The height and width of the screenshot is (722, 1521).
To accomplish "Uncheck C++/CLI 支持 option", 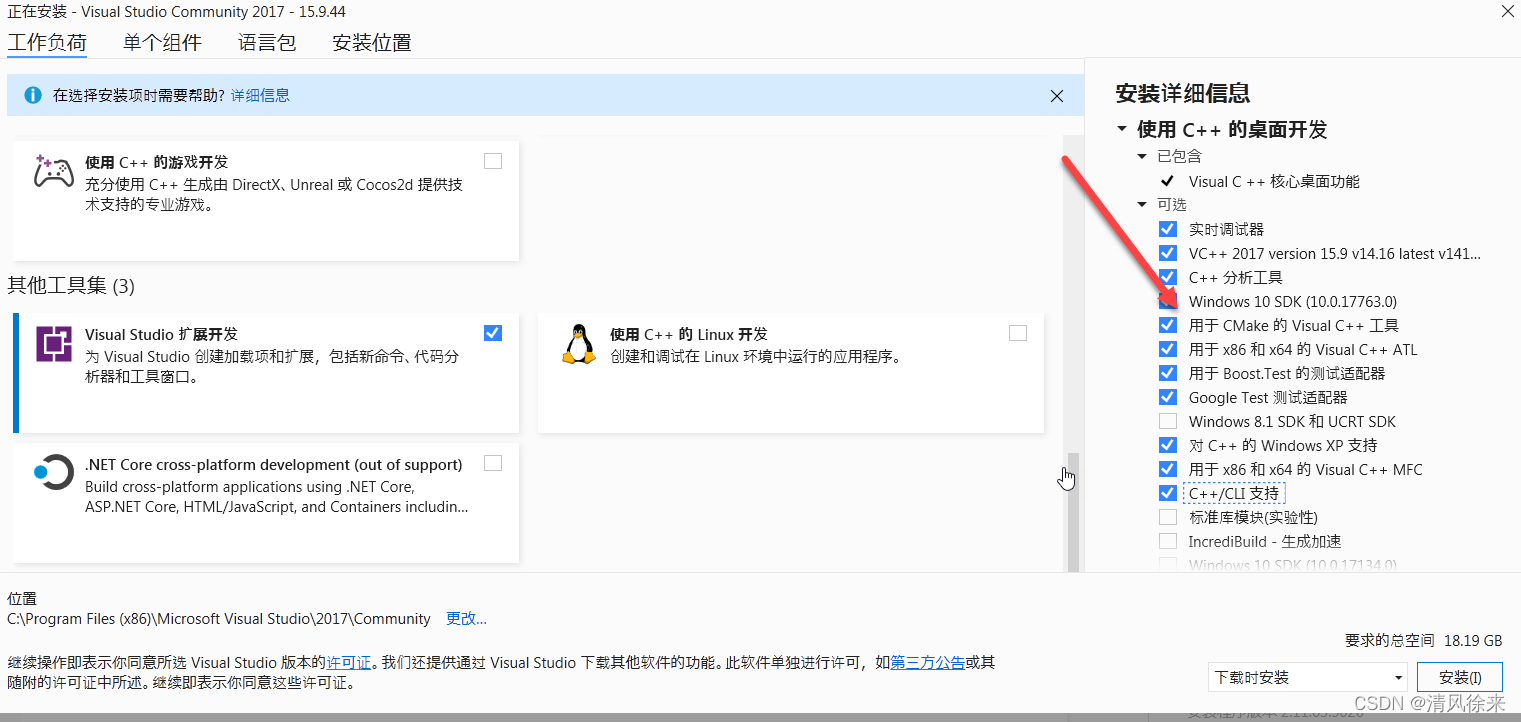I will click(1168, 493).
